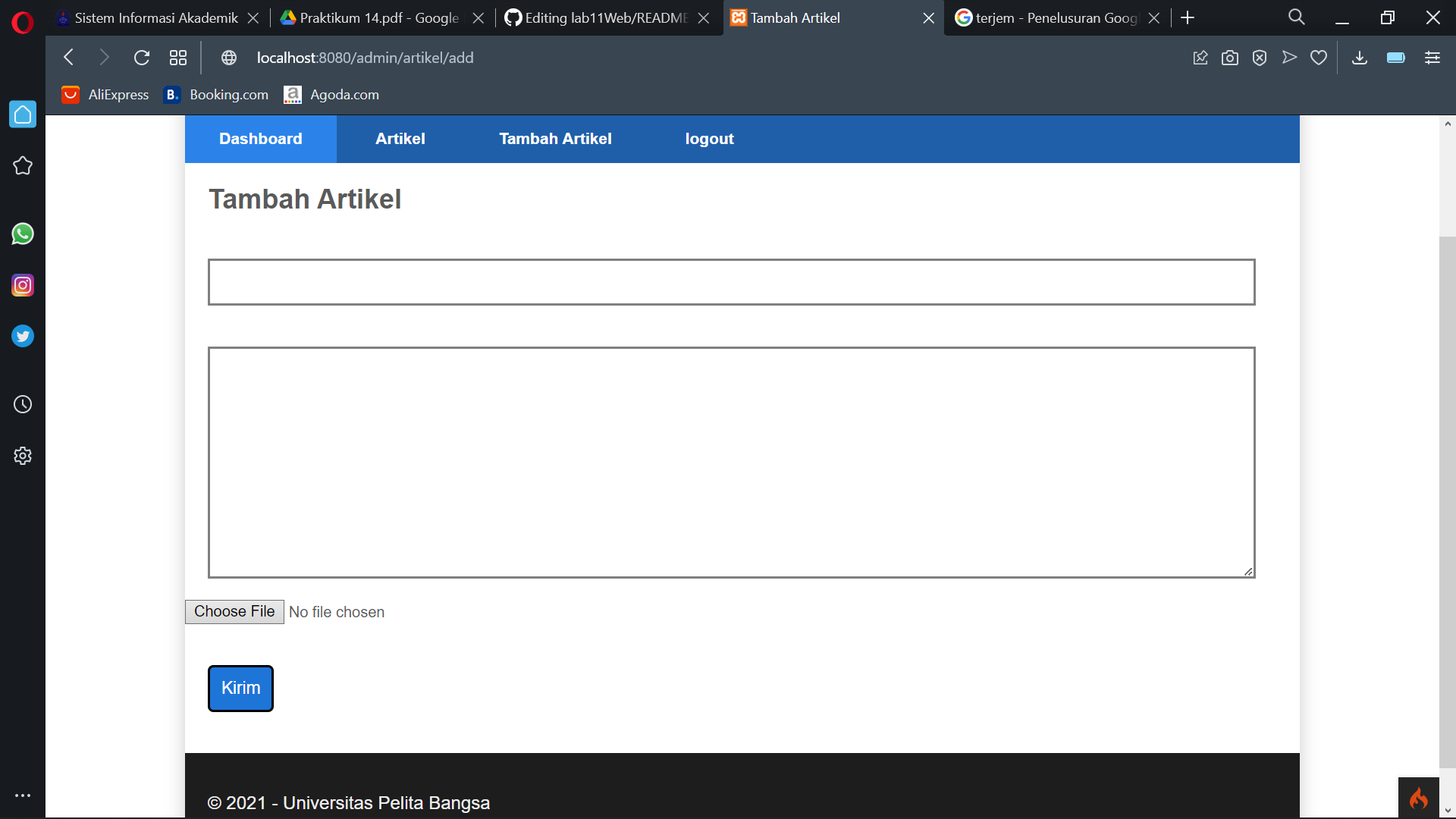Image resolution: width=1456 pixels, height=819 pixels.
Task: Open browsing History from the sidebar
Action: (x=23, y=404)
